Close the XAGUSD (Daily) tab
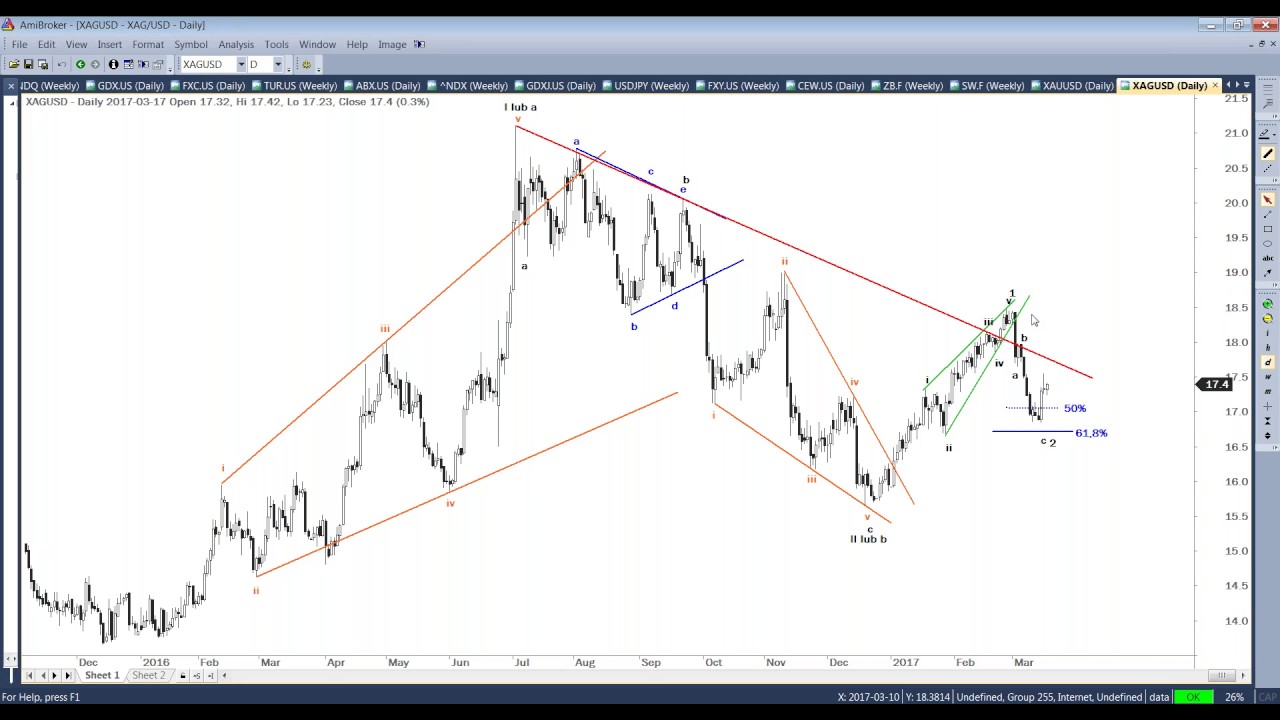 1215,86
